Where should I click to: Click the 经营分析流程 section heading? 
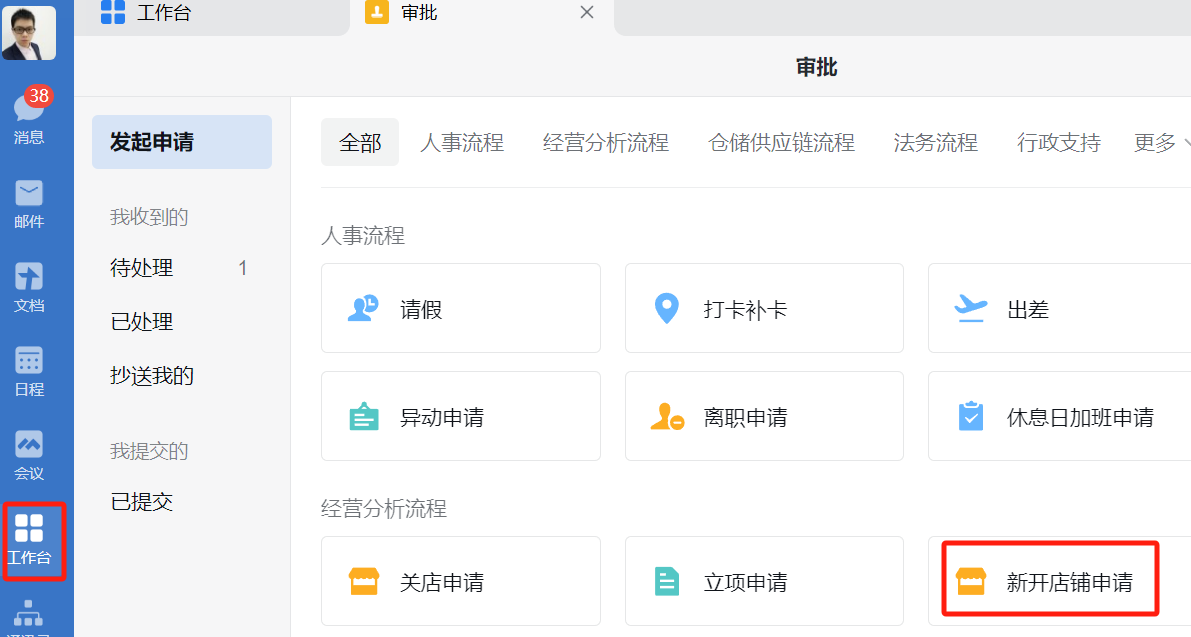pos(384,508)
